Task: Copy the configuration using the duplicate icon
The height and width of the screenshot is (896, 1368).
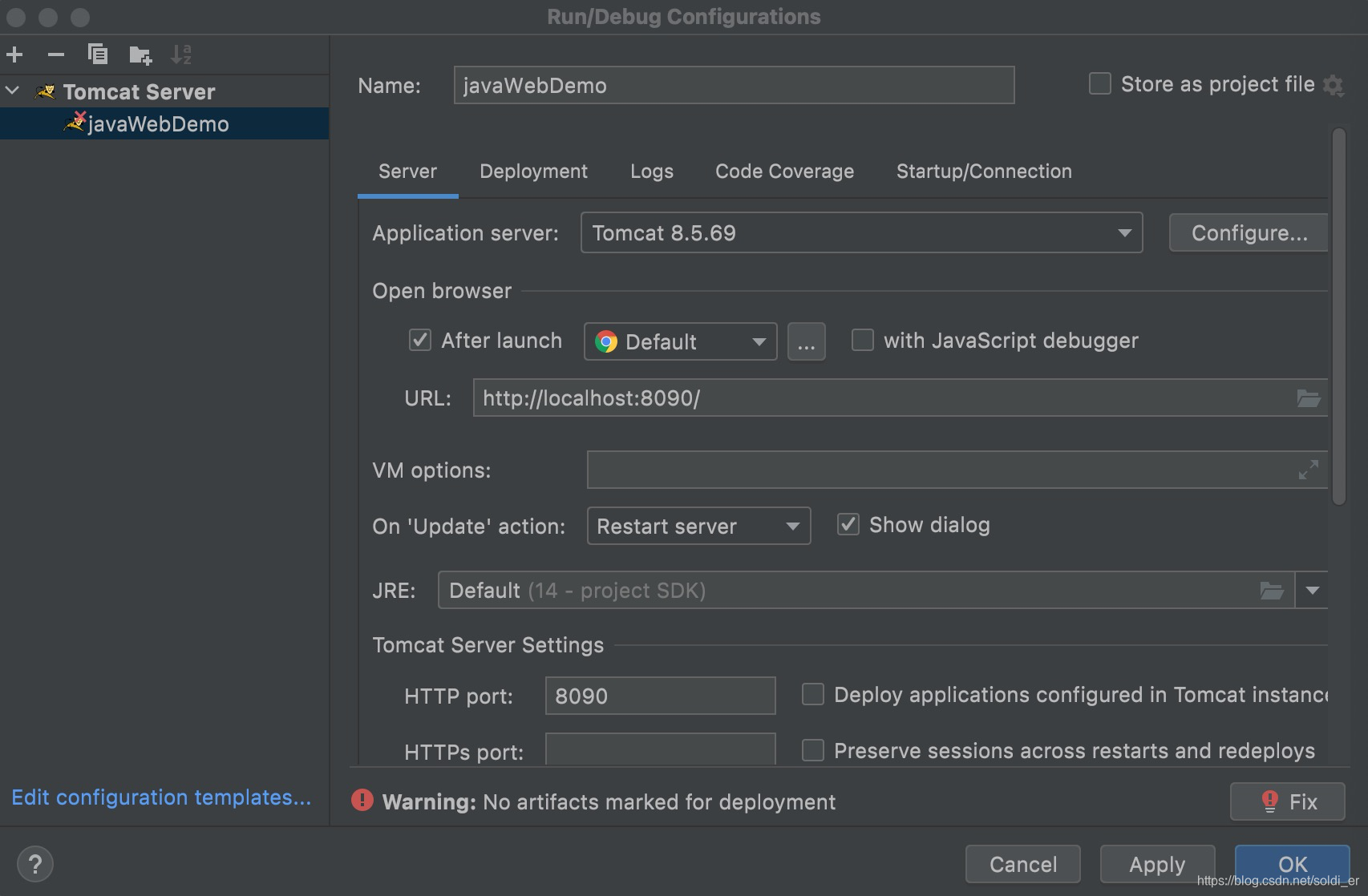Action: 98,54
